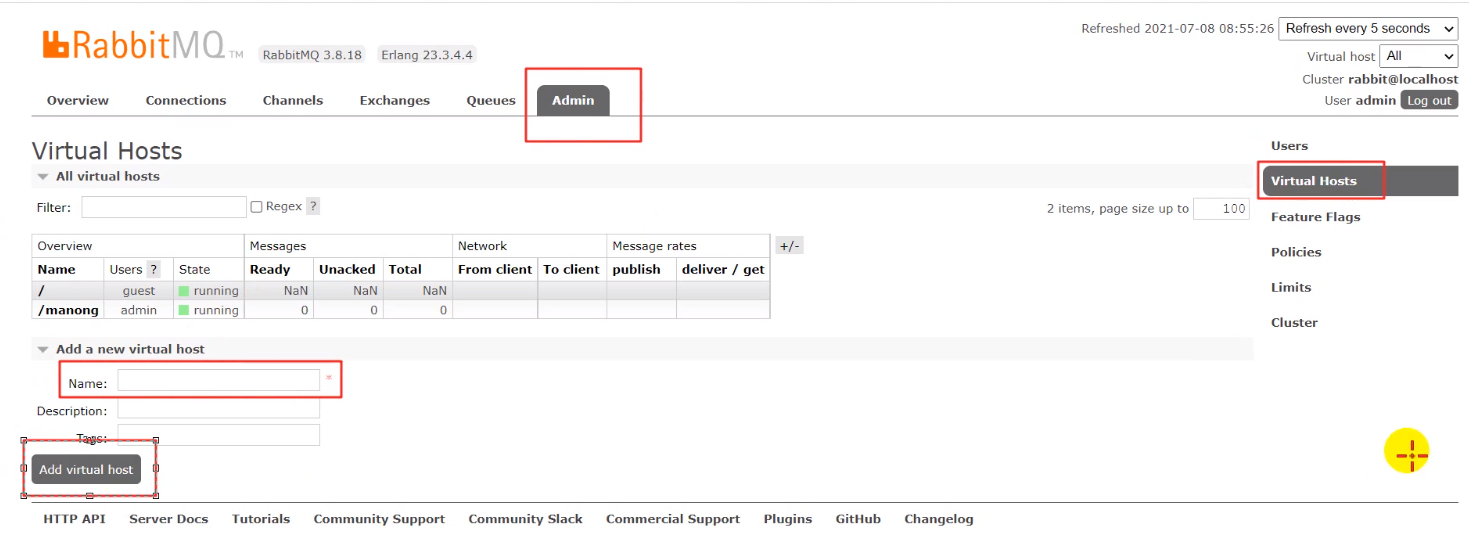Switch to the Overview tab
The width and height of the screenshot is (1469, 552).
click(78, 100)
